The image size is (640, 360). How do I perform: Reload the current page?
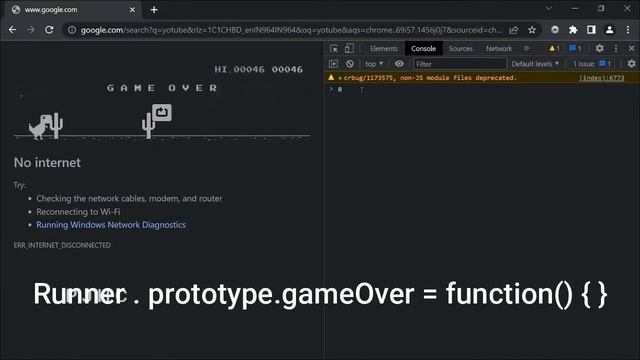tap(49, 30)
